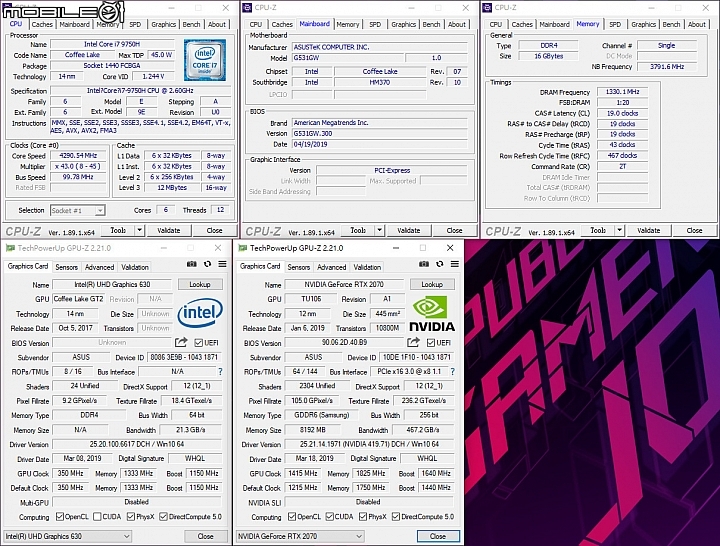Screen dimensions: 720x546
Task: Click the Bus Interface question mark in NVIDIA GPU-Z
Action: tap(453, 372)
